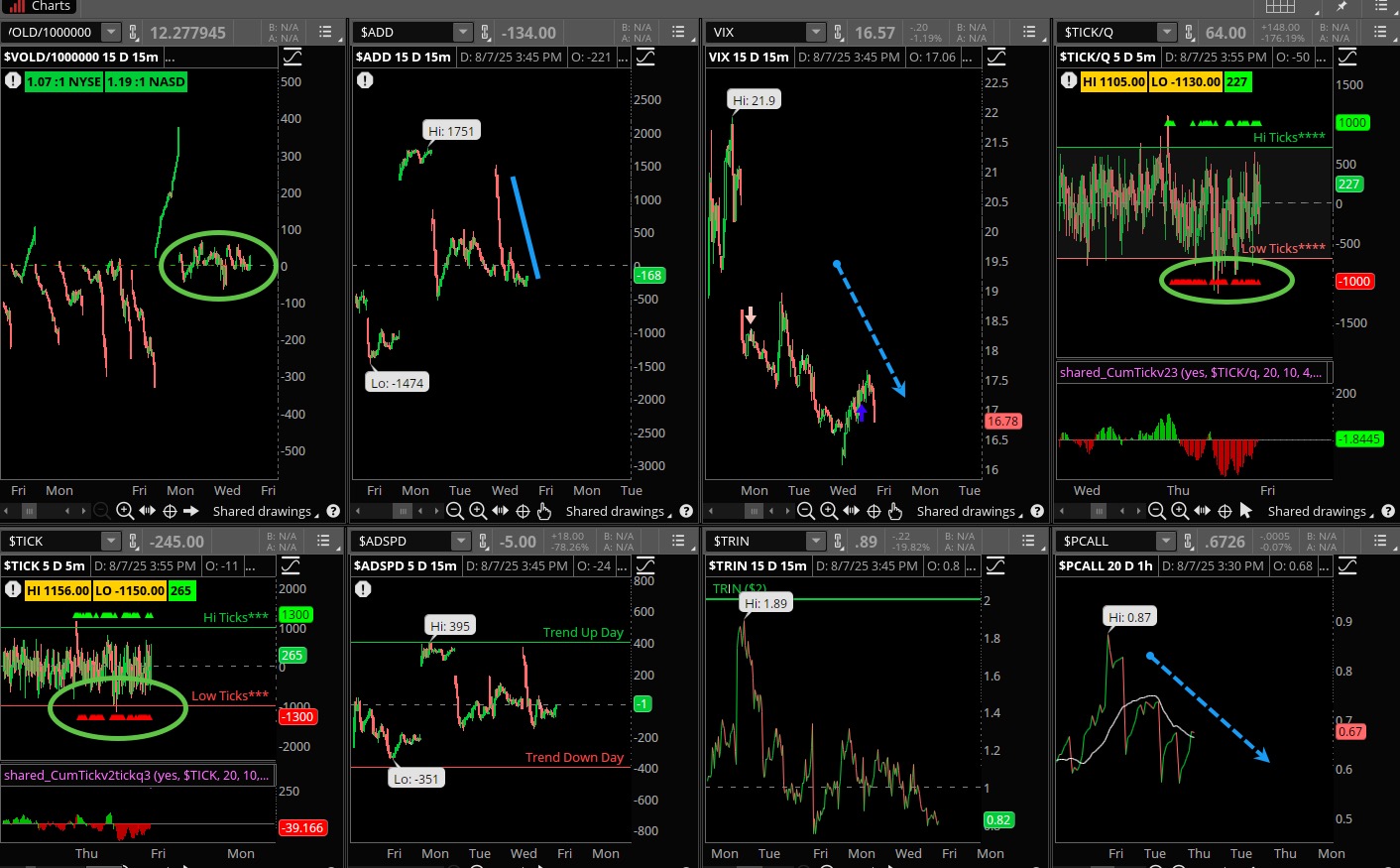Viewport: 1400px width, 868px height.
Task: Zoom out on the $ADD chart
Action: pos(455,511)
